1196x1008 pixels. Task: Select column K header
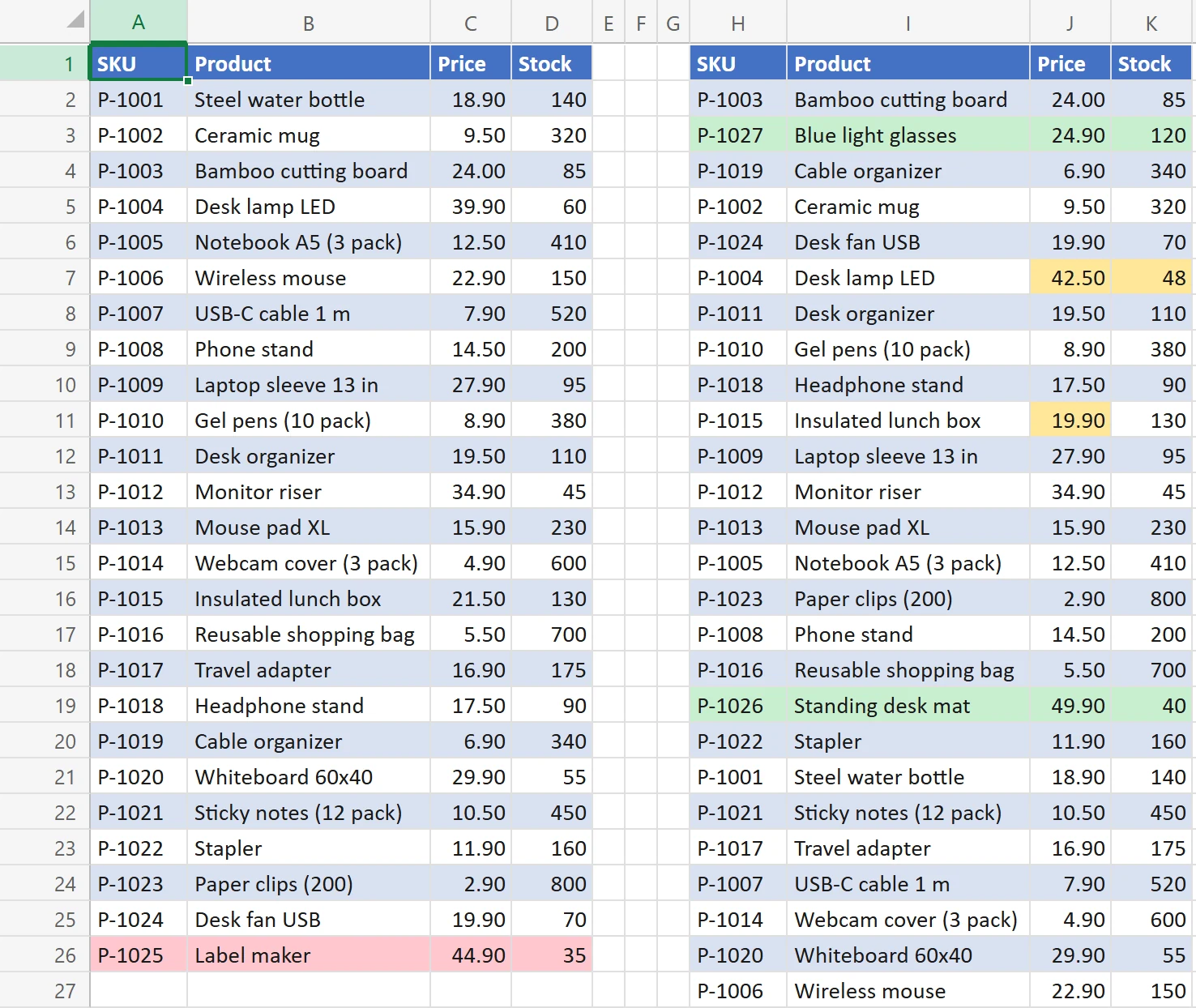click(x=1151, y=22)
